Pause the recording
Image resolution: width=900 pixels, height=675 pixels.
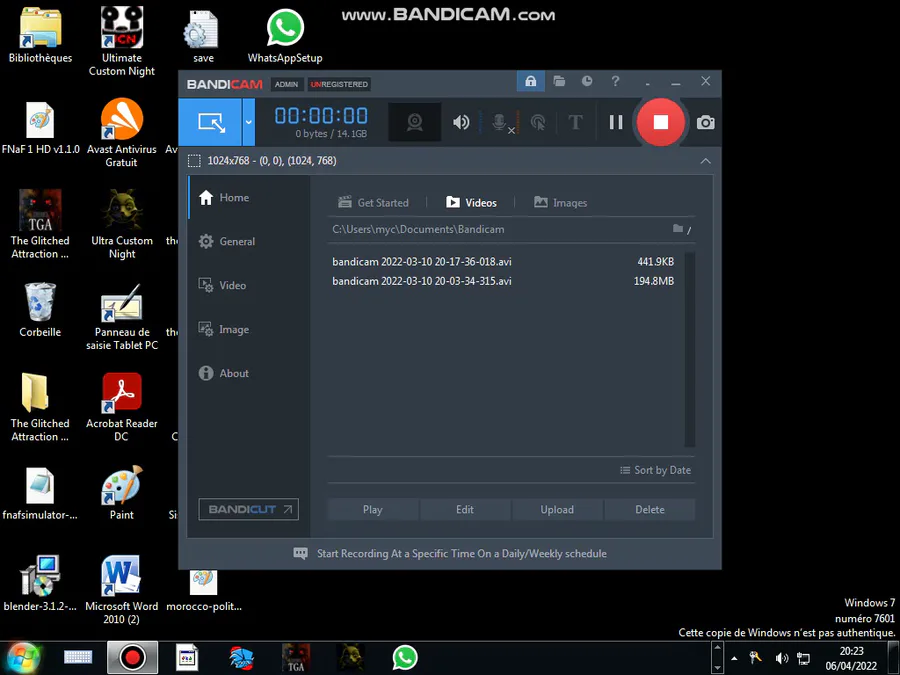click(616, 122)
